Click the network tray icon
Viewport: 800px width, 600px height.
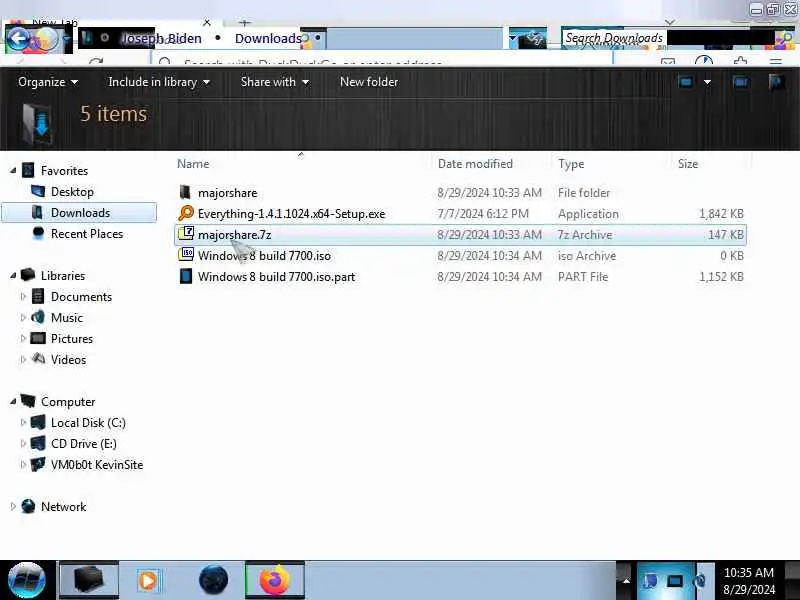[674, 581]
